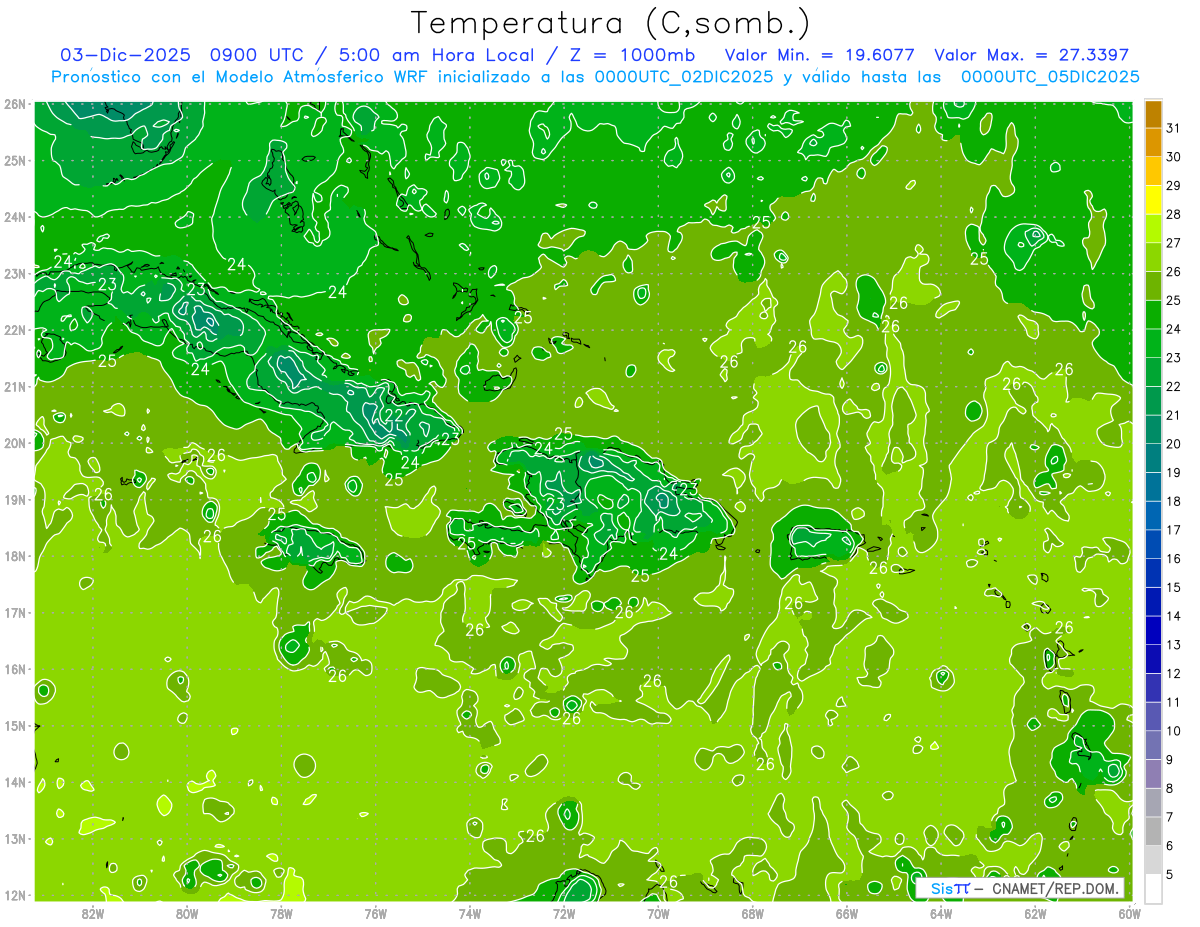This screenshot has height=927, width=1200.
Task: Click the legend value 28
Action: (x=1174, y=215)
